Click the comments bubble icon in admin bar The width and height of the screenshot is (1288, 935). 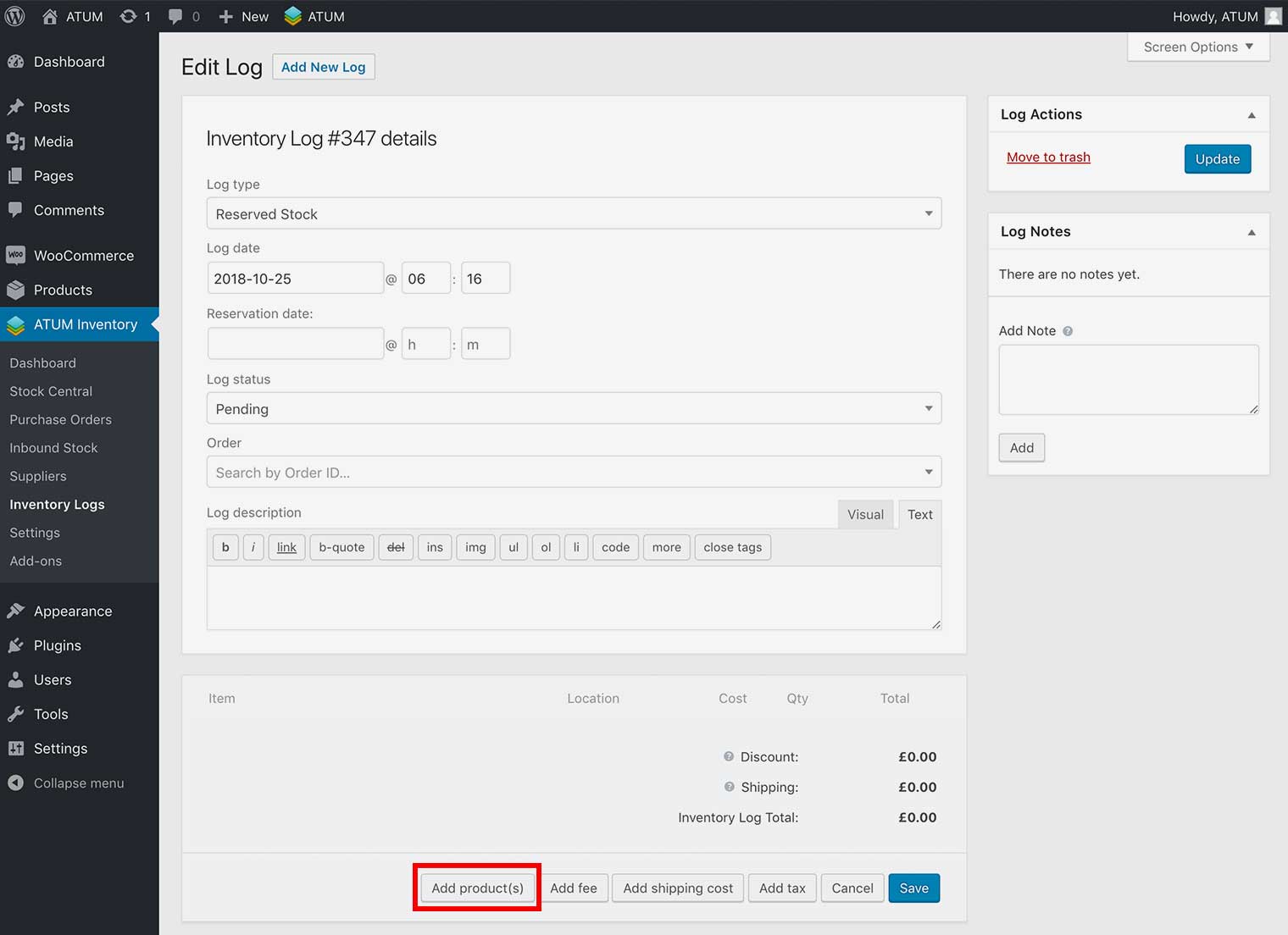175,16
